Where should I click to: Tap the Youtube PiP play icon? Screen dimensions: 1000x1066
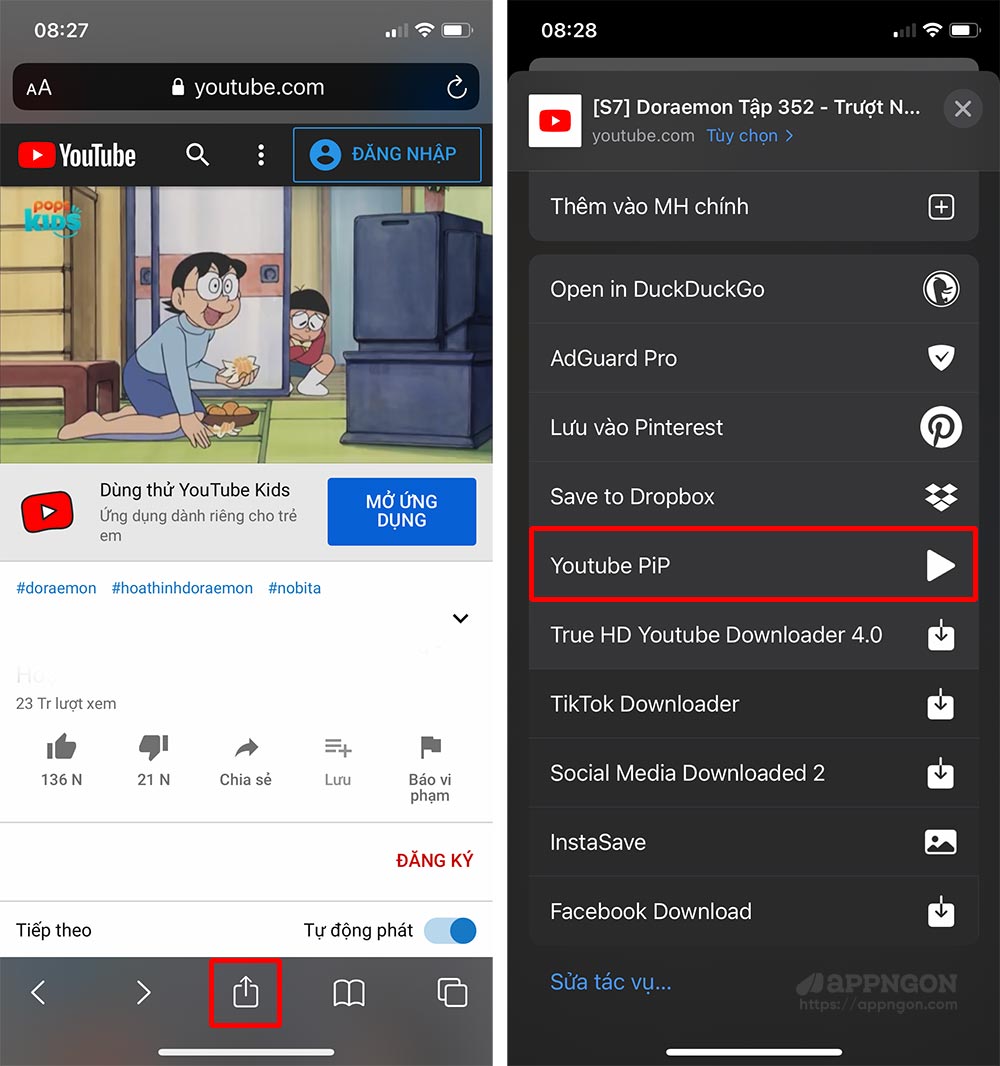tap(941, 566)
